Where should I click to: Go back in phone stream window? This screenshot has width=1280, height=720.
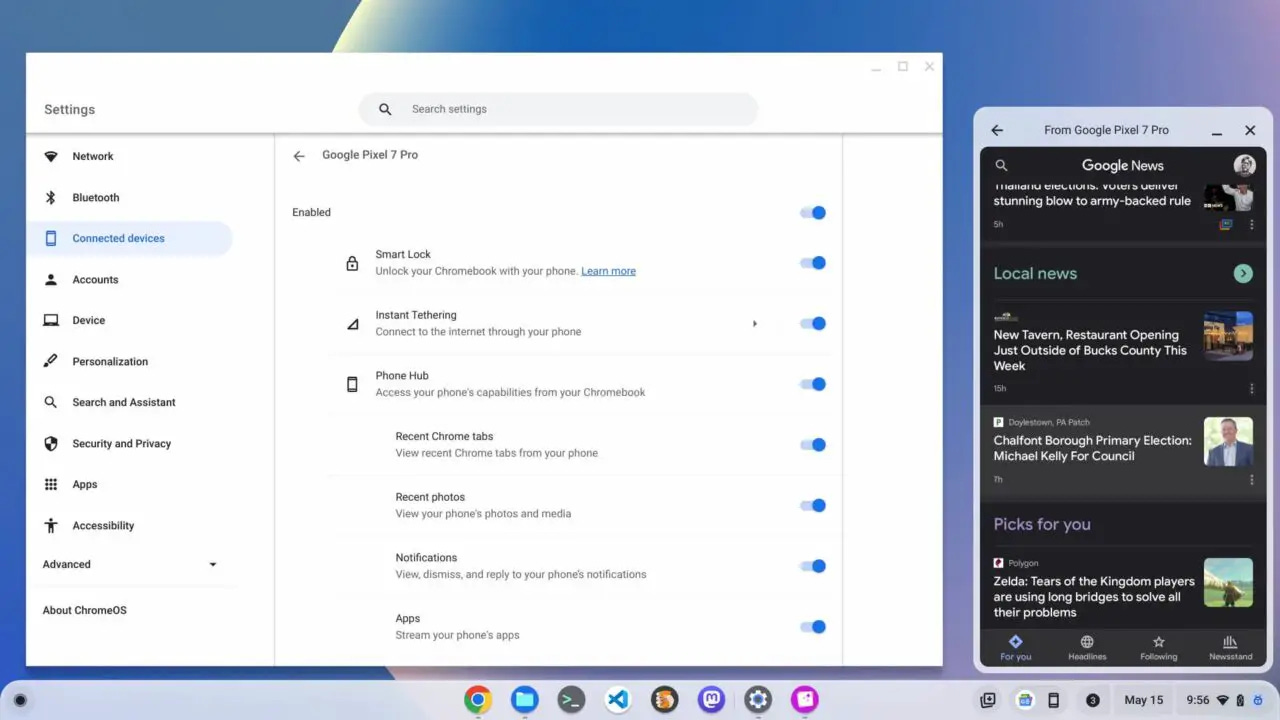coord(997,130)
